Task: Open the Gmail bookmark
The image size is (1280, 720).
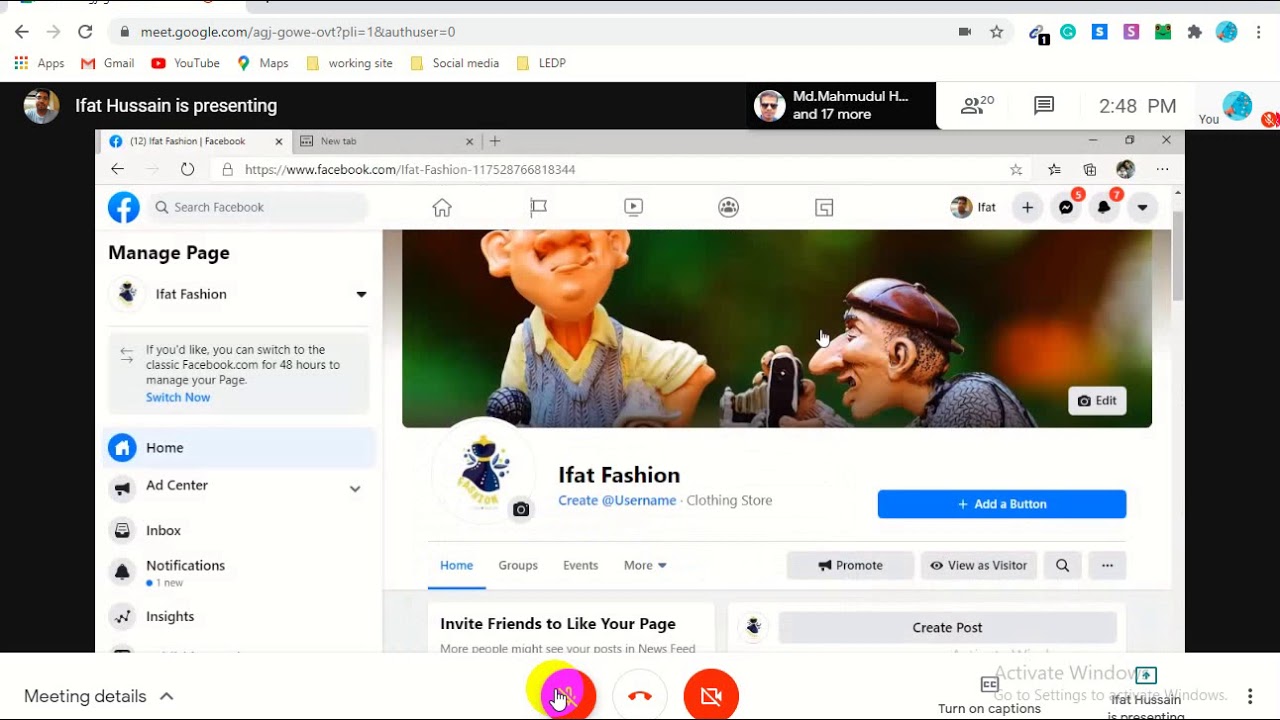Action: [107, 63]
